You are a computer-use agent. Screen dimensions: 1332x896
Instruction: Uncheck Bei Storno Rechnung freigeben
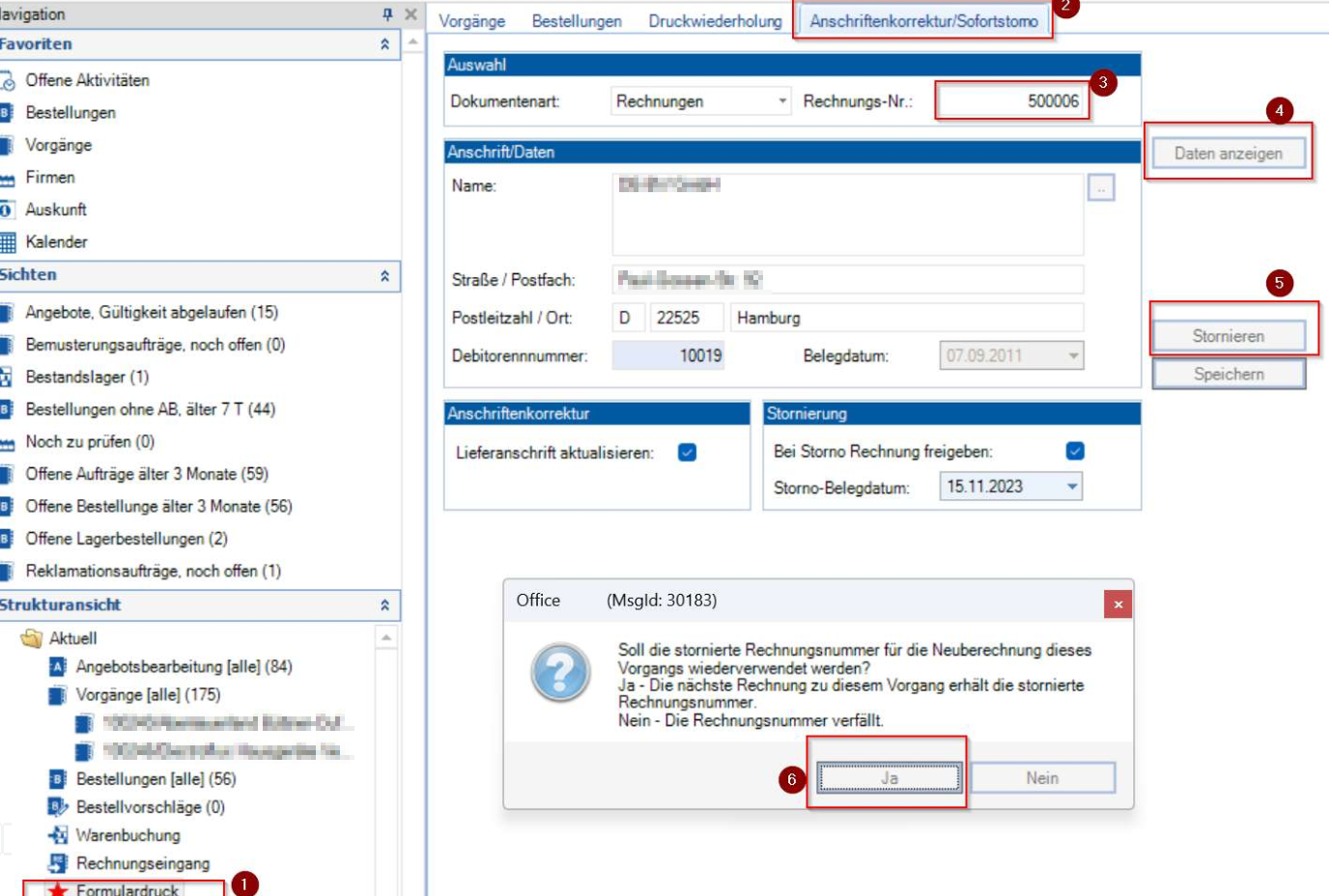(x=1074, y=451)
